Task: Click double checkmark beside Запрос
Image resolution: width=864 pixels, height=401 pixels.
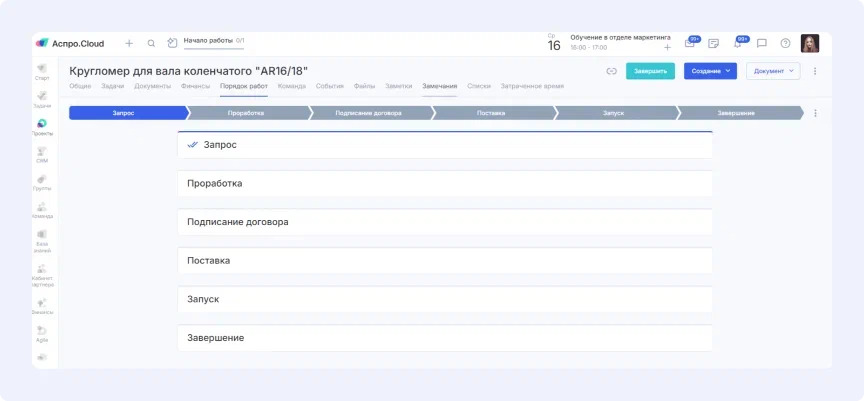Action: [x=192, y=145]
